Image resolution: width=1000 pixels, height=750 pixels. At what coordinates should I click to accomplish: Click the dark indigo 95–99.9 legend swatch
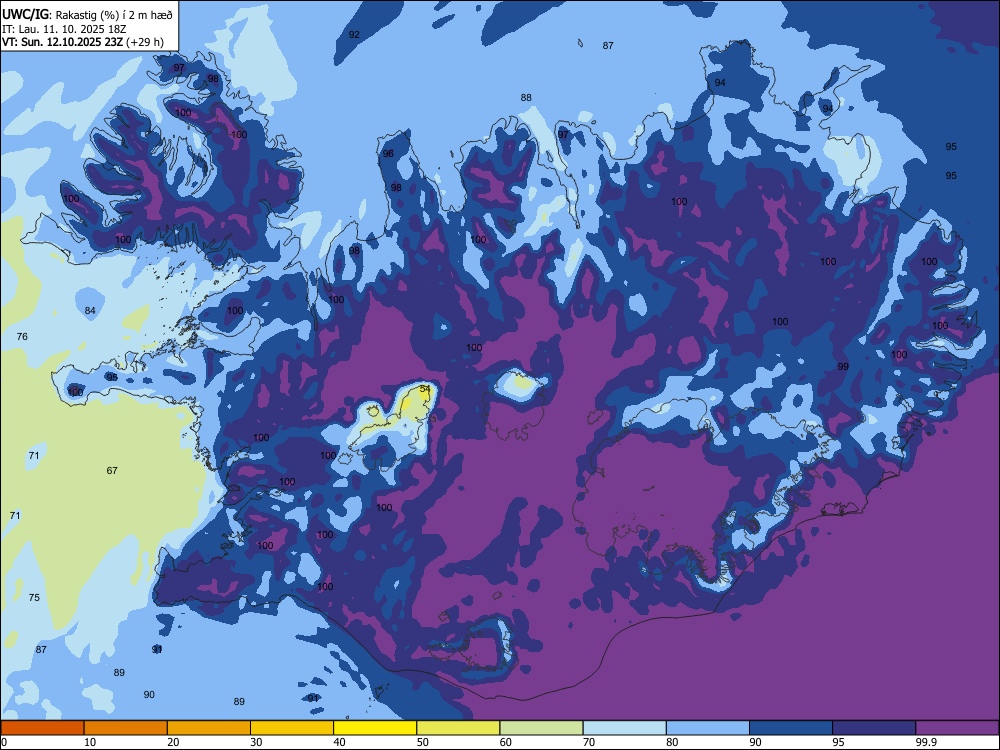coord(874,728)
